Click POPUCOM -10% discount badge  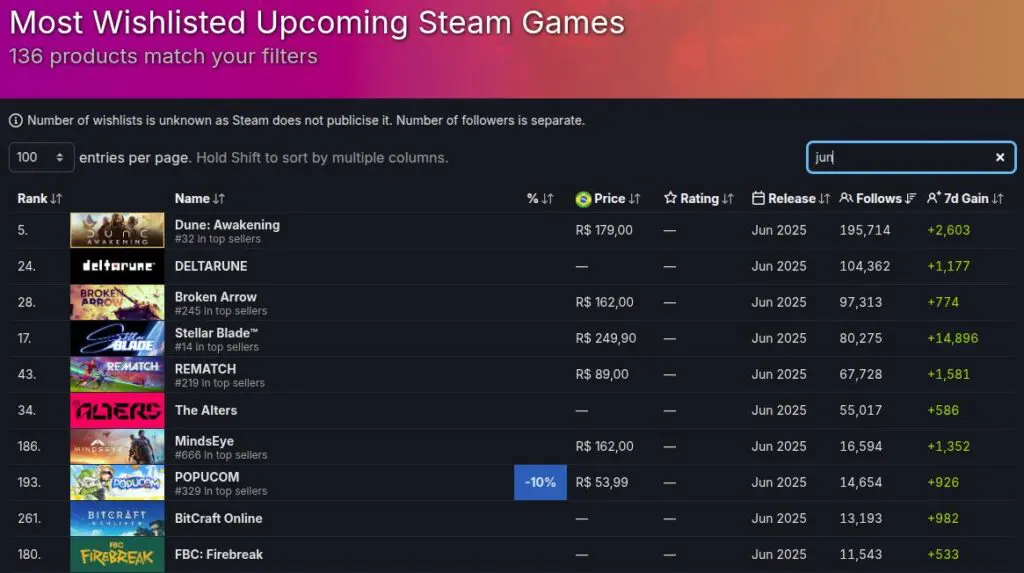[541, 482]
